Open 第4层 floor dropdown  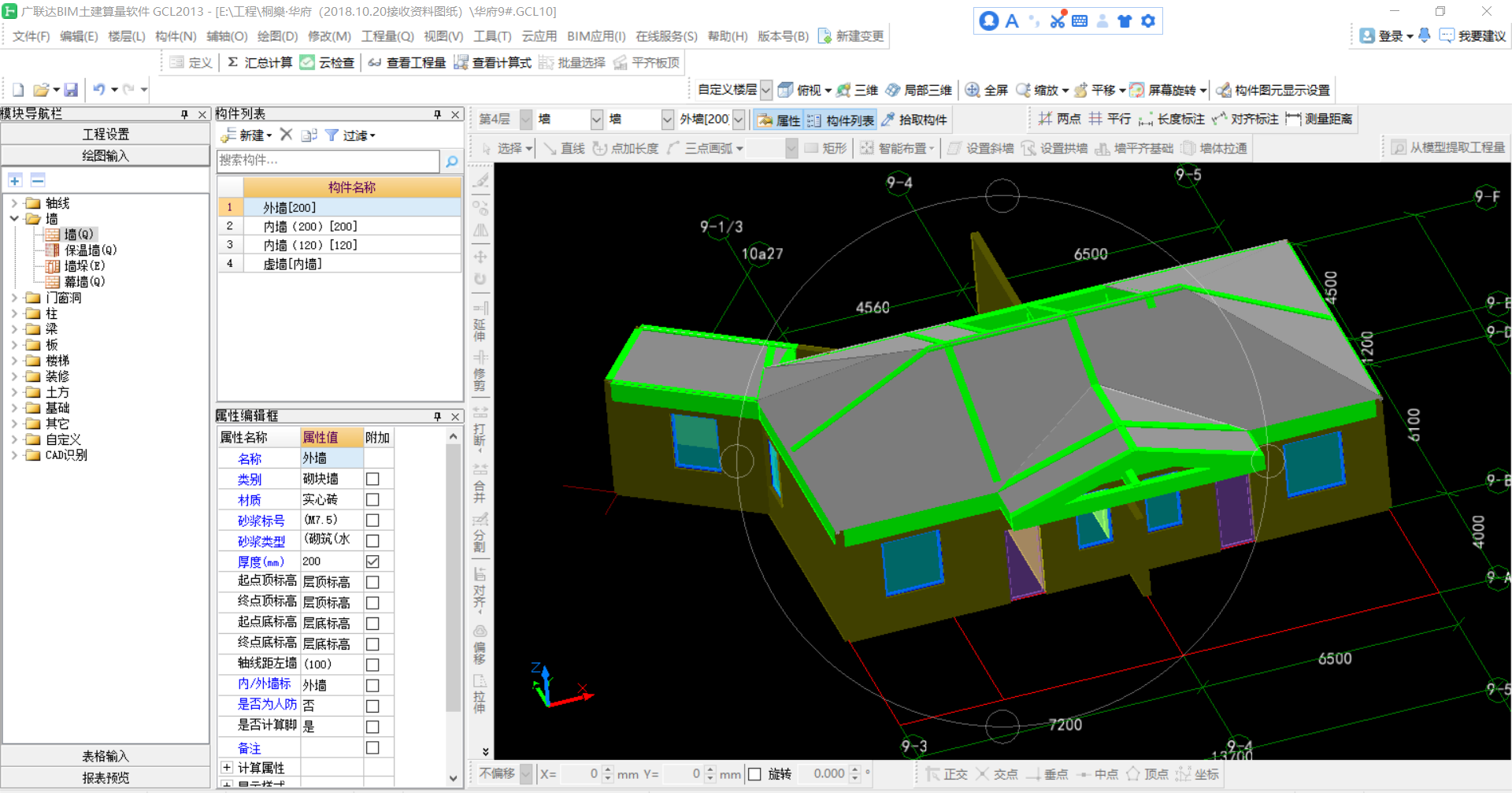[526, 119]
